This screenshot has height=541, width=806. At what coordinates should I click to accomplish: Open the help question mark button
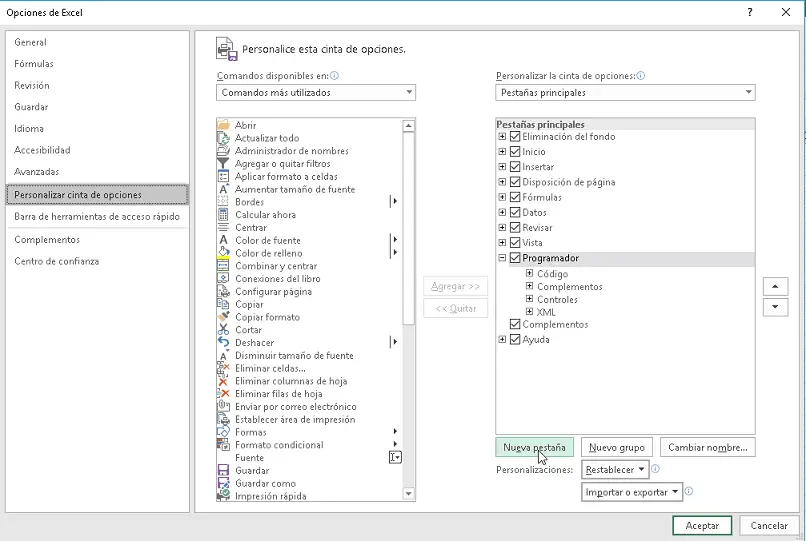(750, 12)
